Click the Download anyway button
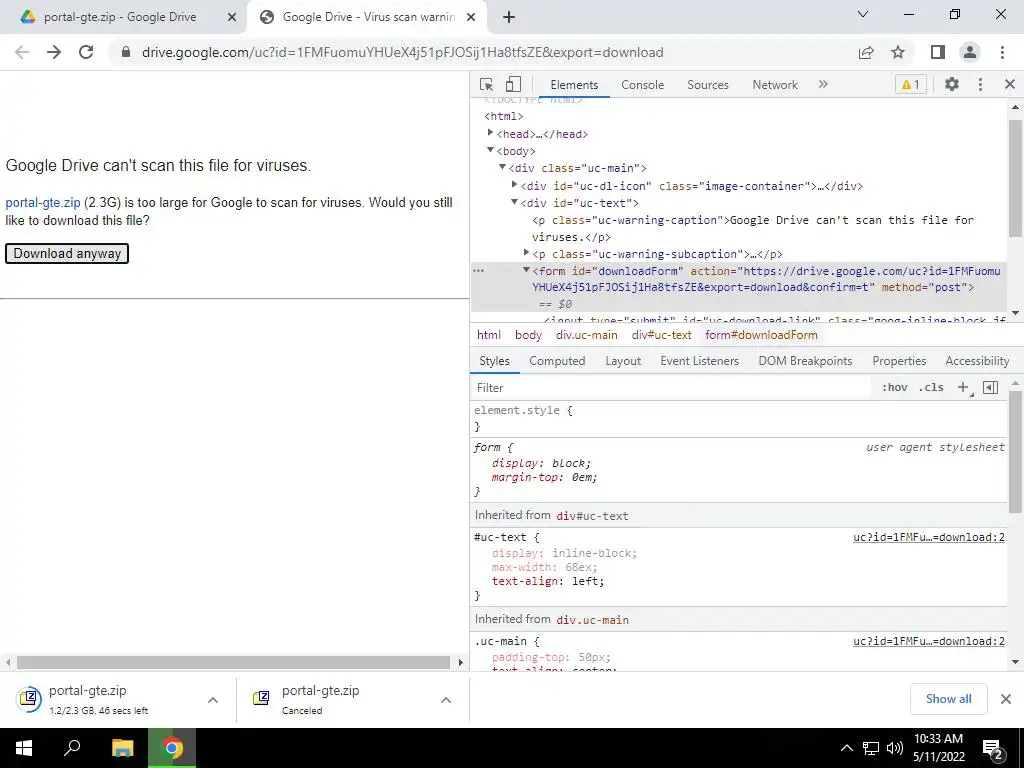1024x768 pixels. (x=67, y=253)
